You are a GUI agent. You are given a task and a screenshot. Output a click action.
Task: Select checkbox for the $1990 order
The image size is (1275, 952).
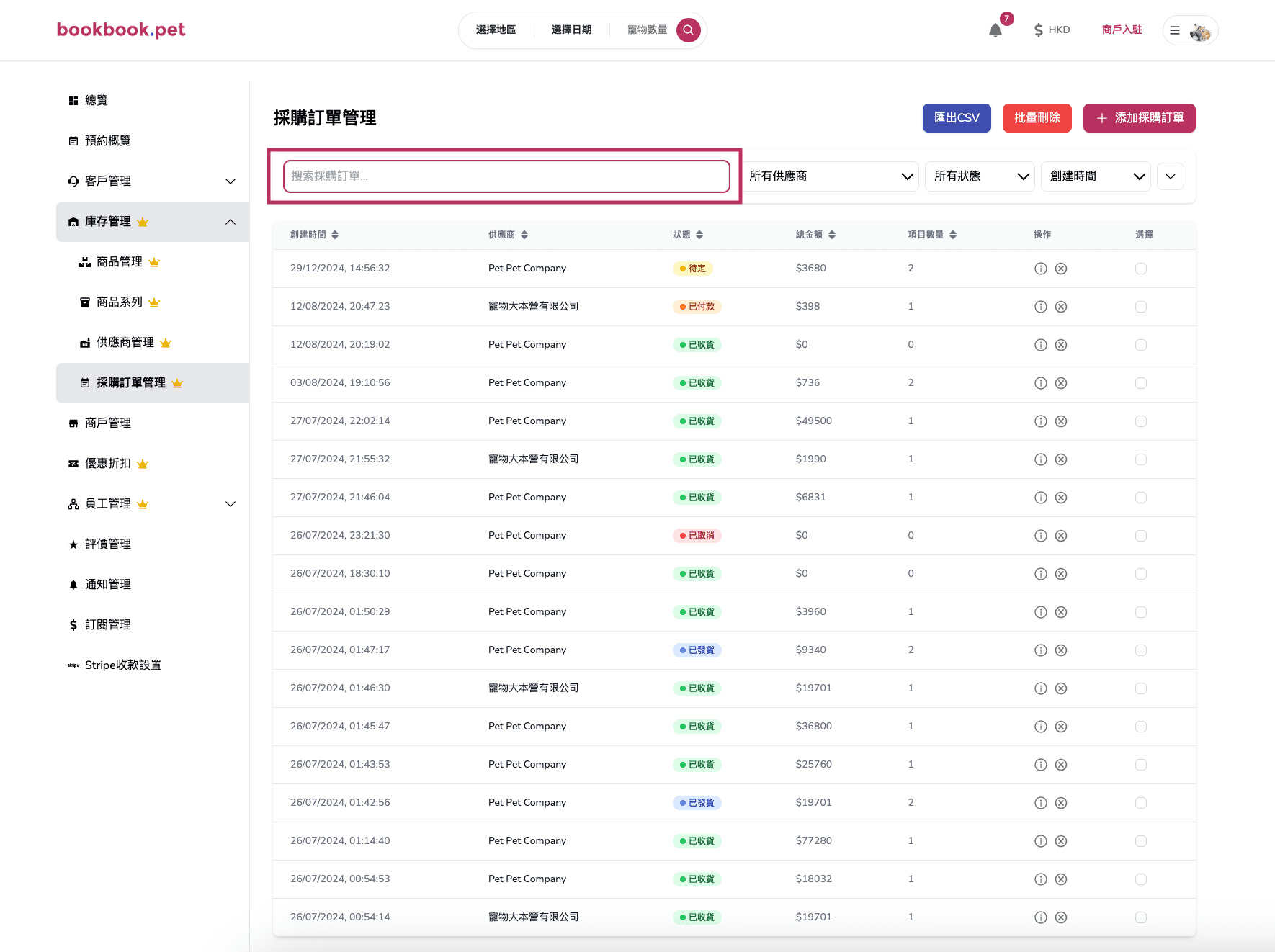pyautogui.click(x=1141, y=459)
